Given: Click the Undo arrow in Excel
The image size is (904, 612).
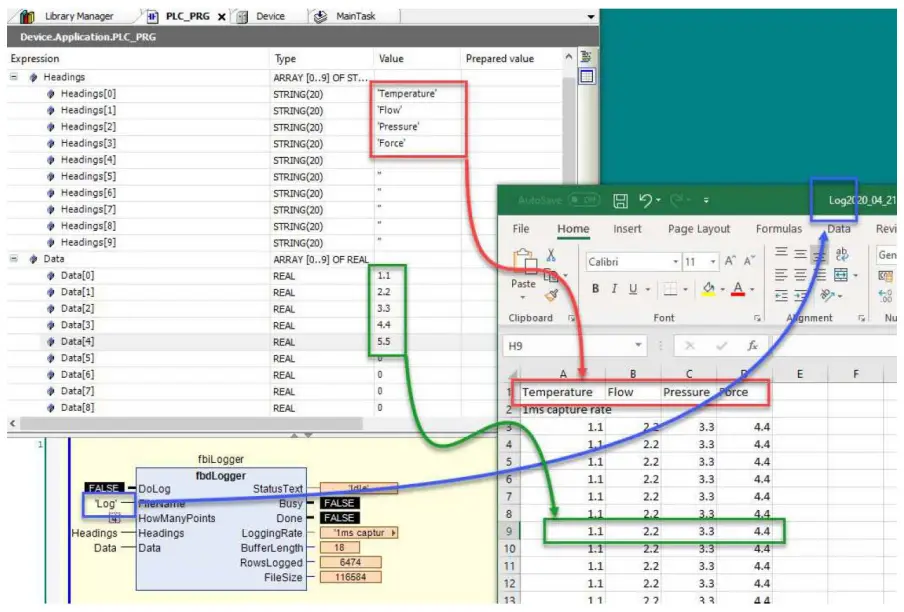Looking at the screenshot, I should pos(645,200).
